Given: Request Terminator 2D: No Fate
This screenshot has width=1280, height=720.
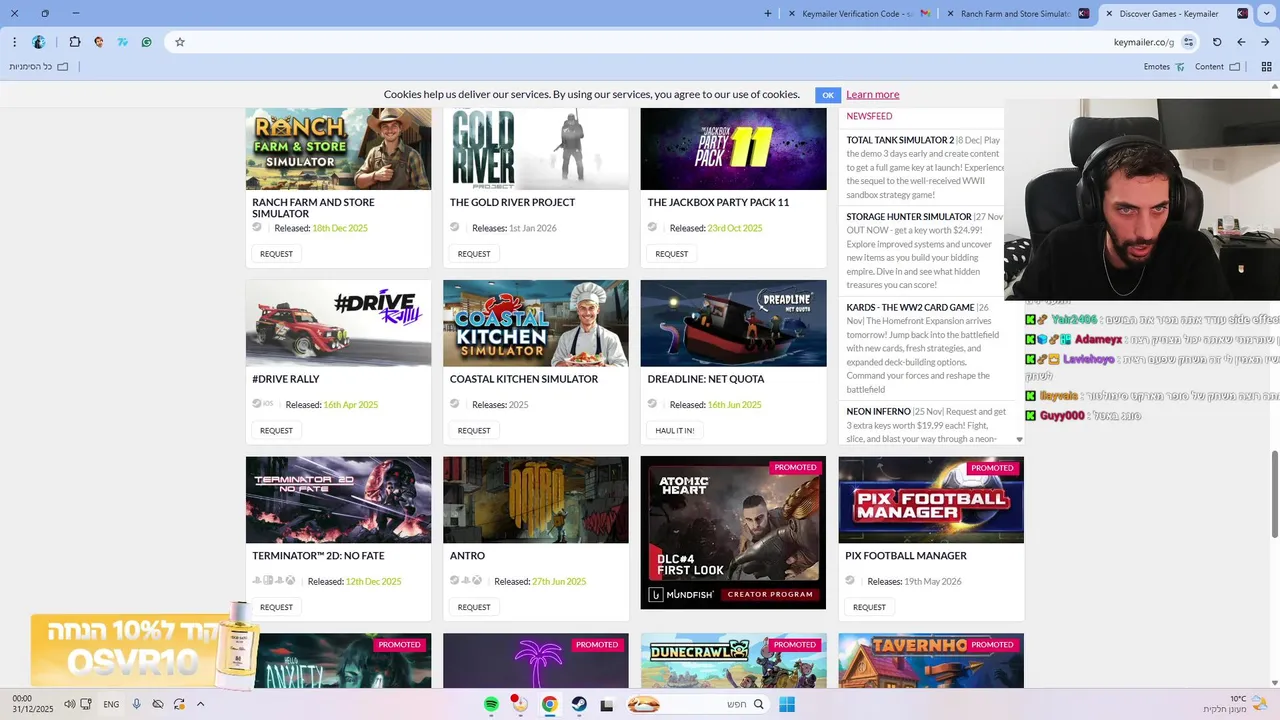Looking at the screenshot, I should [x=276, y=607].
